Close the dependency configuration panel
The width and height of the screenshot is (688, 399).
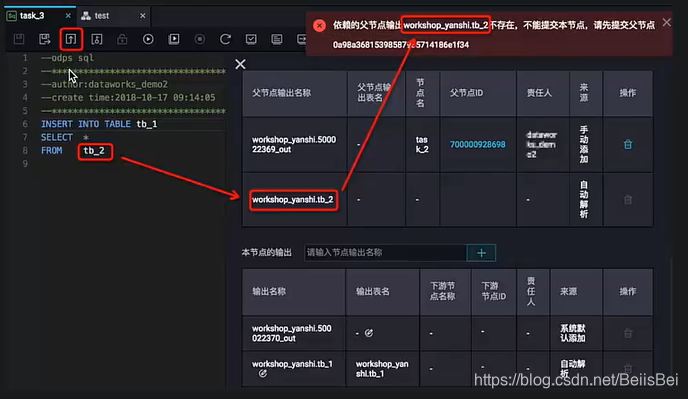(240, 65)
